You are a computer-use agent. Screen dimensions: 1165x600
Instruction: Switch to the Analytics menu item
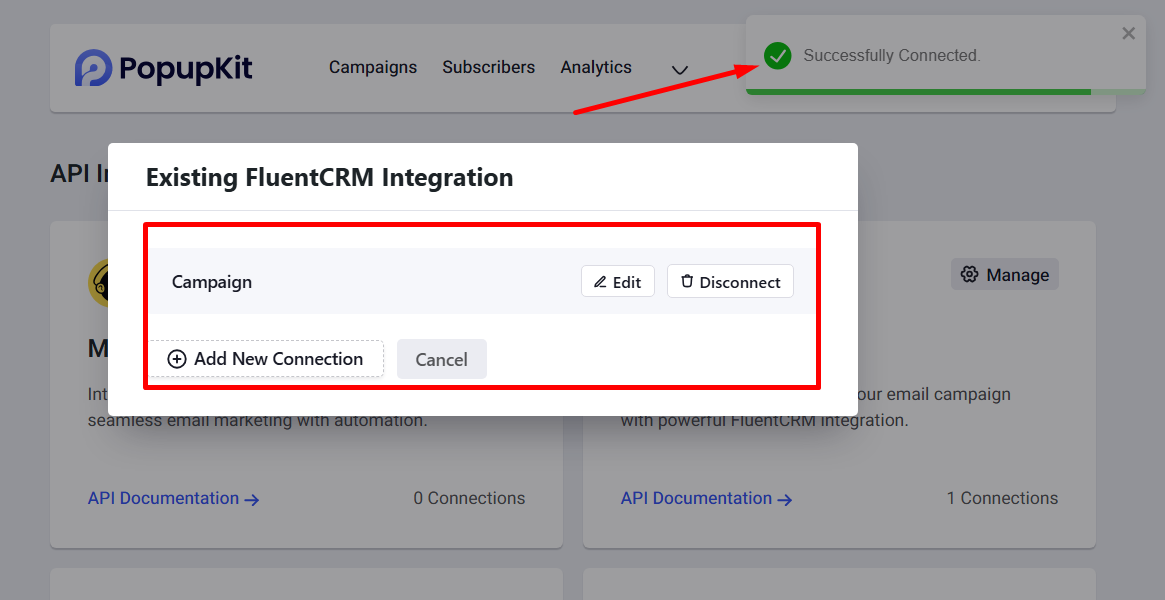tap(596, 68)
